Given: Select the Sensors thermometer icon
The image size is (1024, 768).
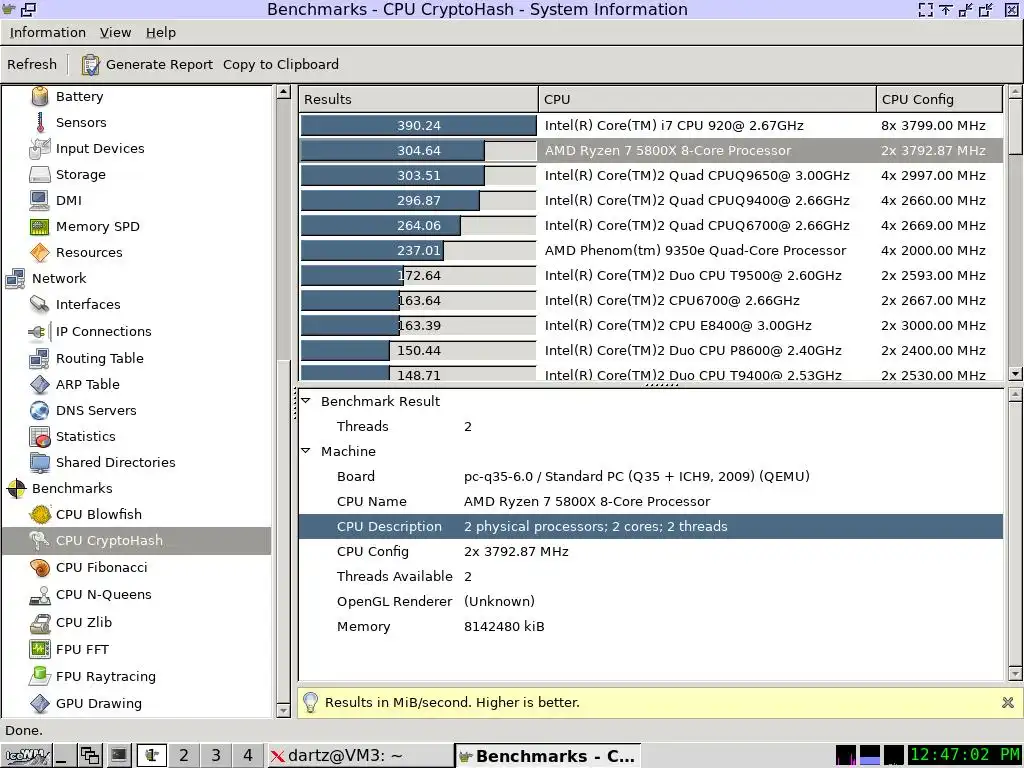Looking at the screenshot, I should 40,122.
